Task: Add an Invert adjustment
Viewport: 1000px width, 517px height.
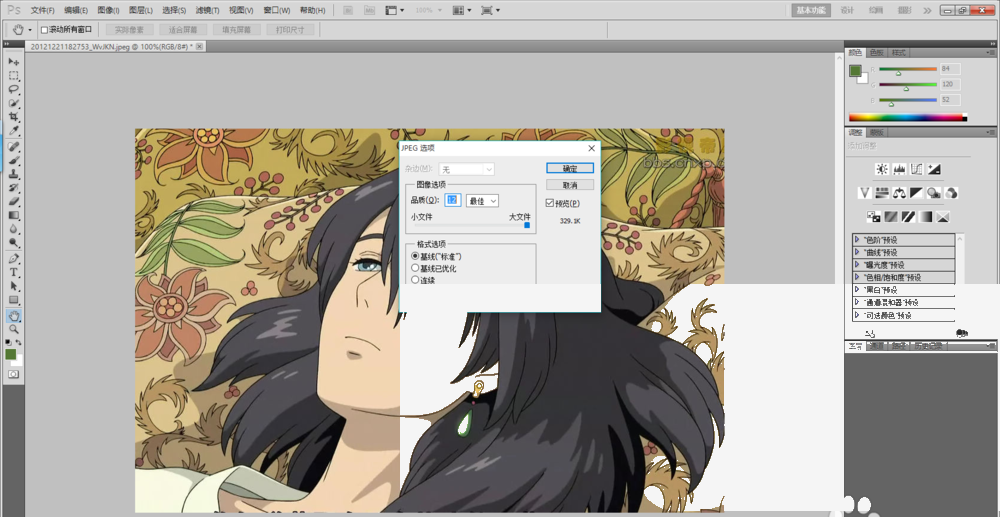Action: [874, 217]
